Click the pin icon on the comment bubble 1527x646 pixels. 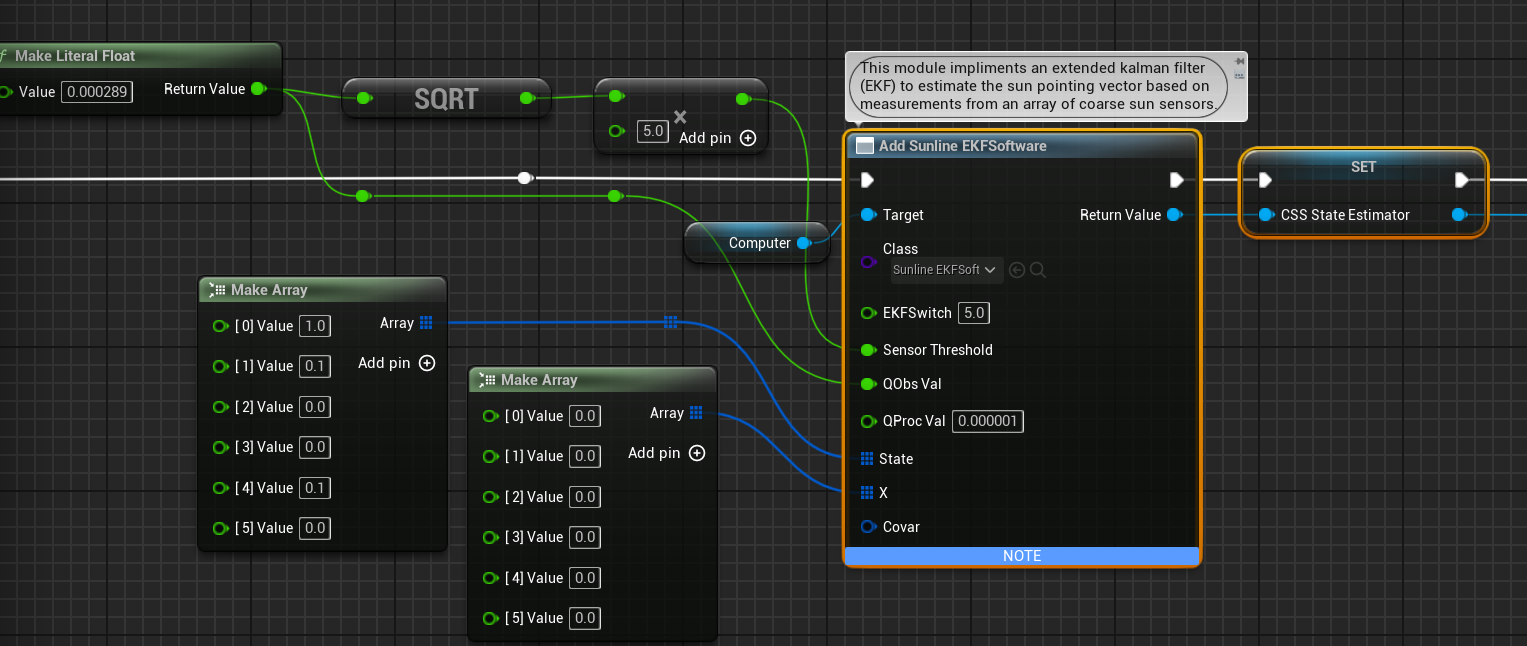click(x=1240, y=61)
